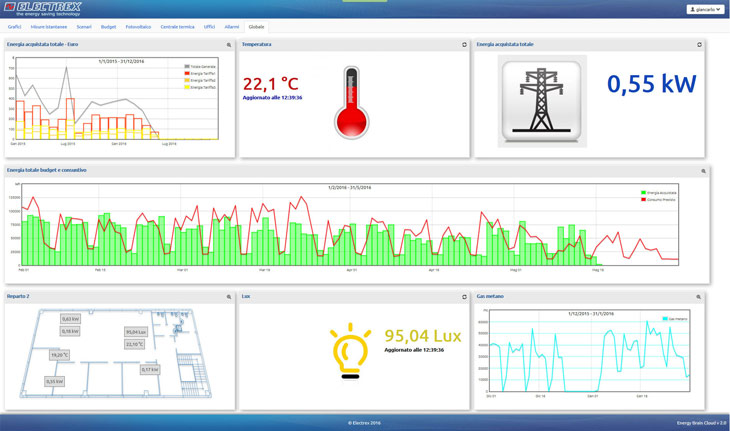The image size is (730, 431).
Task: Select the Centrale termica tab
Action: (177, 27)
